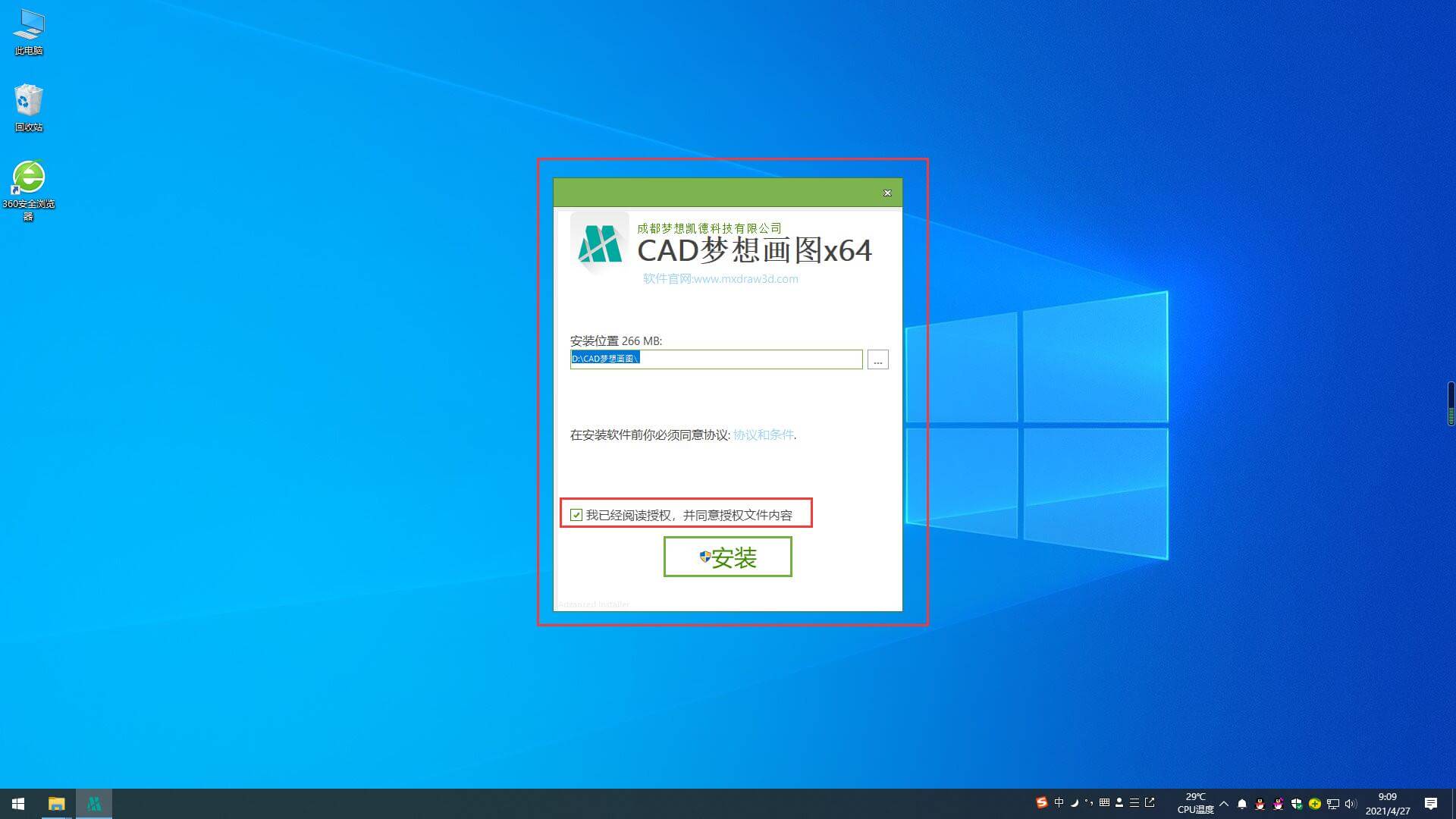Open File Explorer from the taskbar

point(56,804)
